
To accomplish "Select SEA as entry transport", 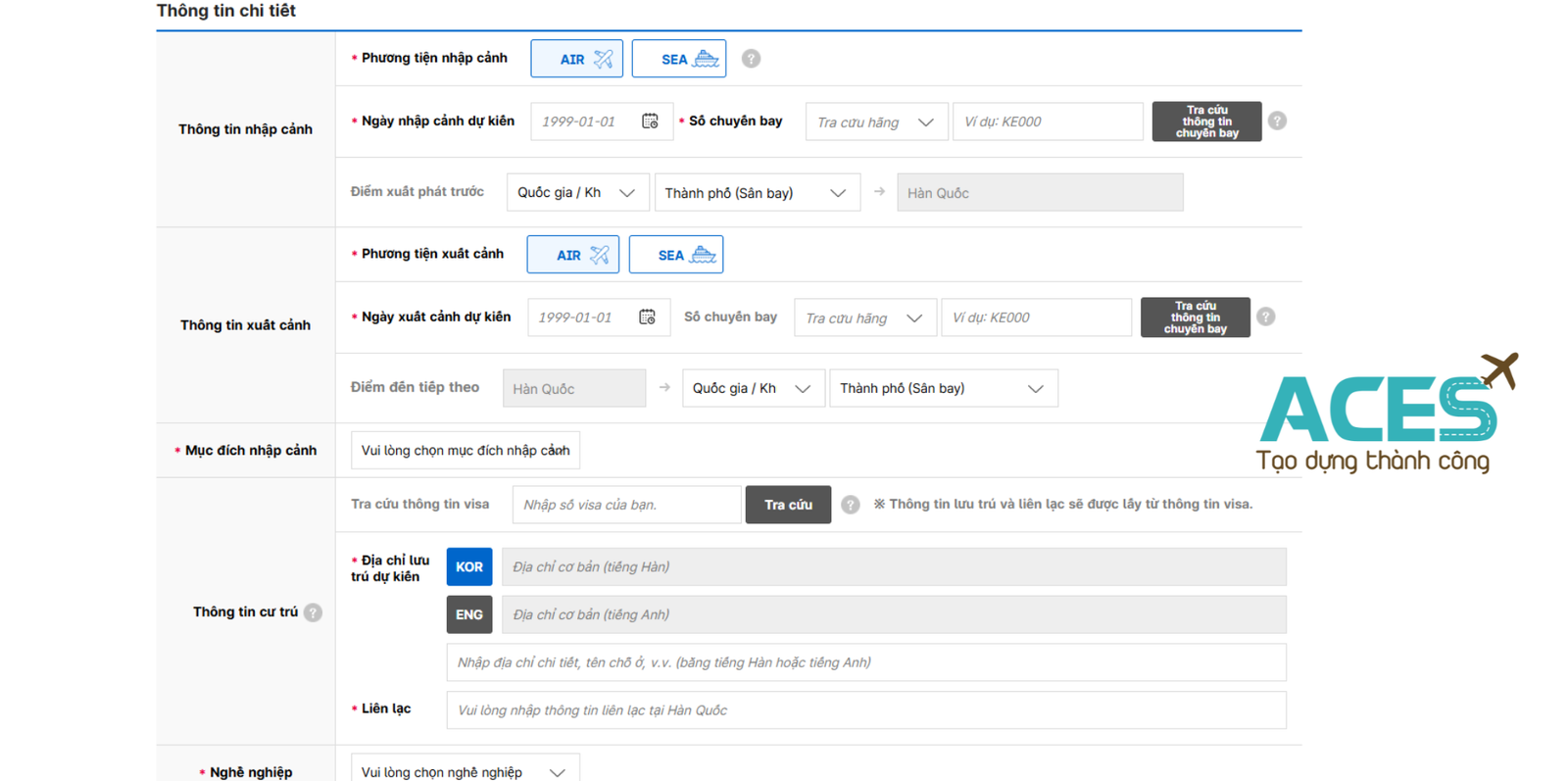I will click(x=679, y=59).
